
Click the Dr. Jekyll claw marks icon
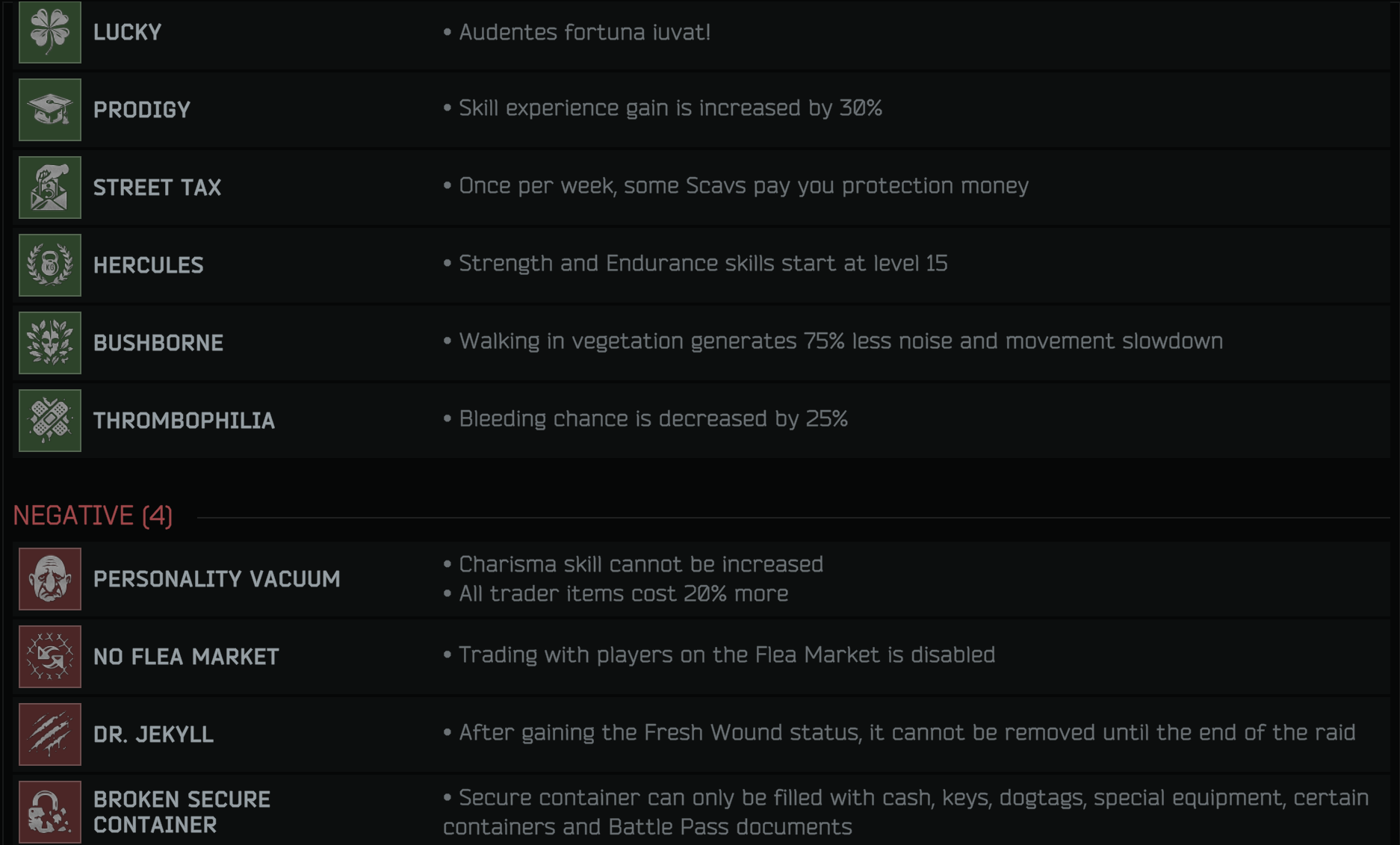tap(50, 734)
